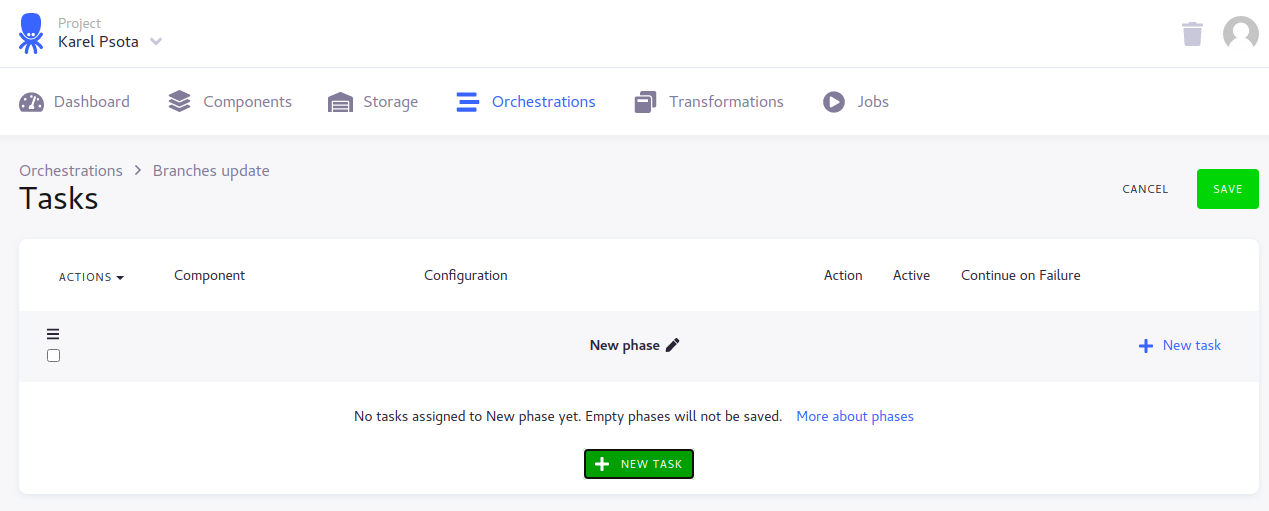1269x511 pixels.
Task: Click the Components stack icon
Action: [x=180, y=102]
